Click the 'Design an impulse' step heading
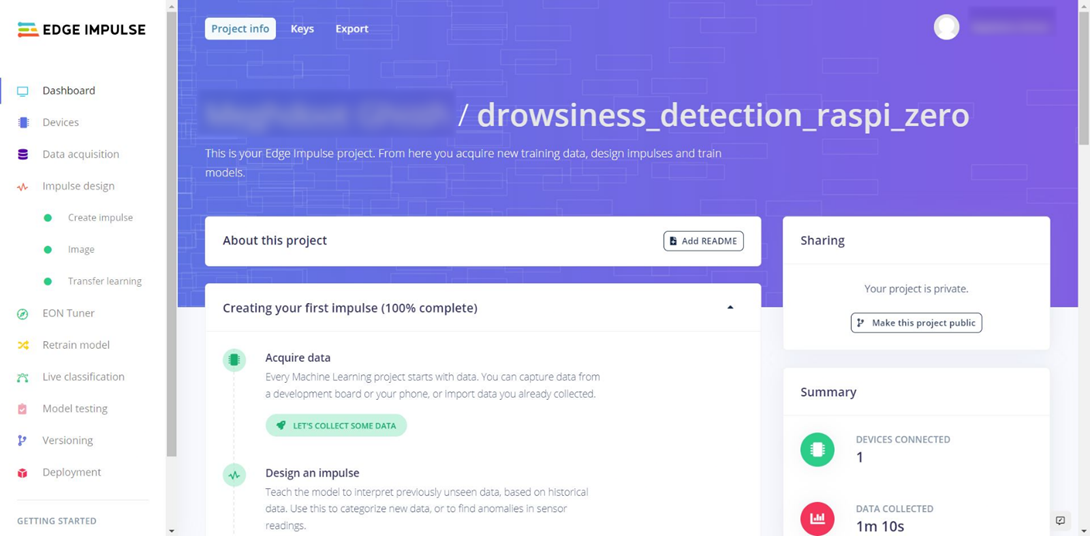Screen dimensions: 1090x536 click(x=312, y=473)
